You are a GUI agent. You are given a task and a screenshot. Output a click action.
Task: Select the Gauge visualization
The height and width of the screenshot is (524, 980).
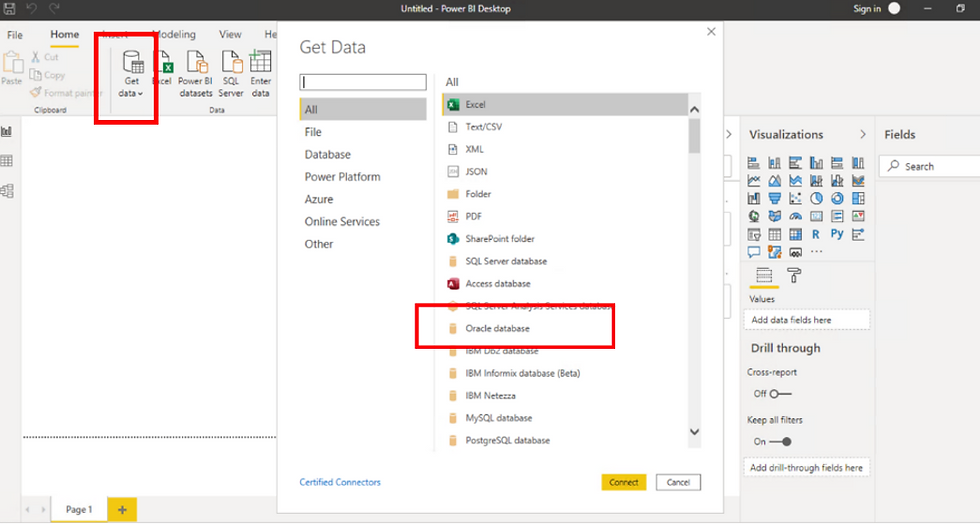[795, 216]
